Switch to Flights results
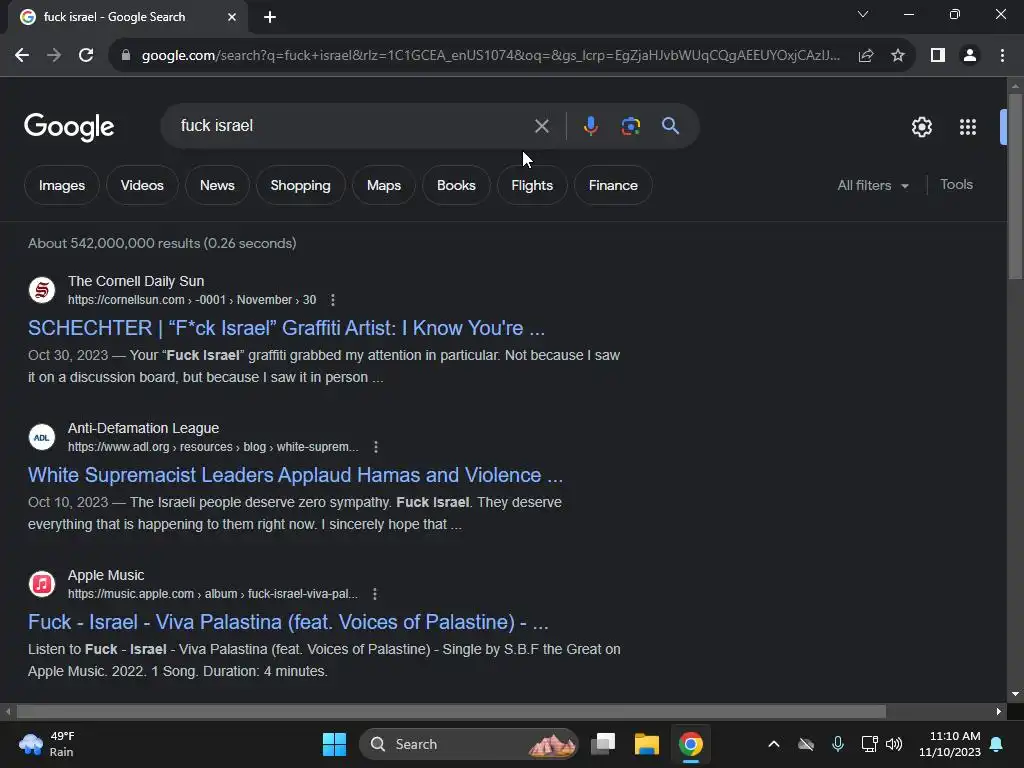This screenshot has height=768, width=1024. click(x=532, y=185)
